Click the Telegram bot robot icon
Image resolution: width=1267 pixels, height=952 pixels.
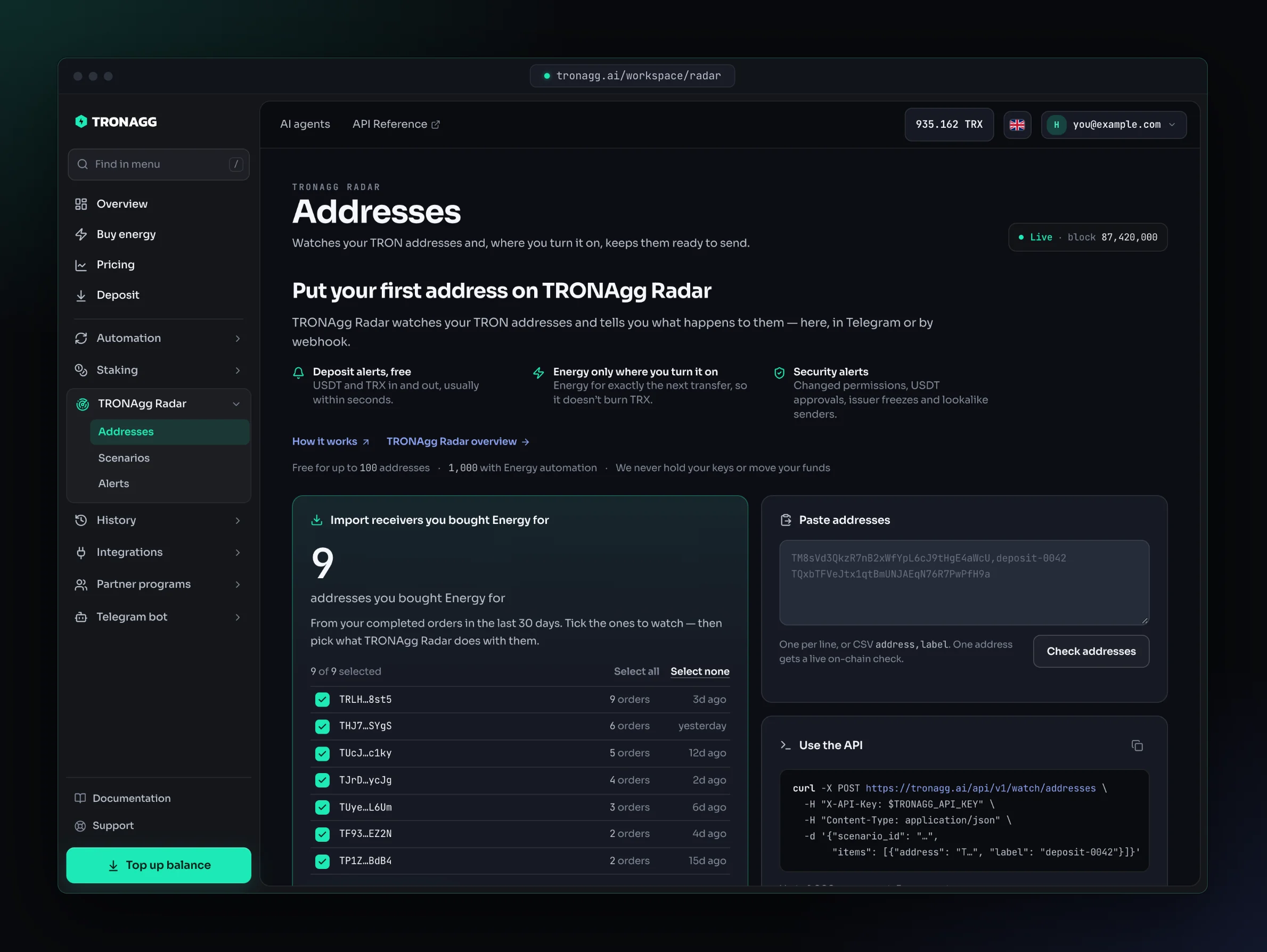[x=81, y=617]
